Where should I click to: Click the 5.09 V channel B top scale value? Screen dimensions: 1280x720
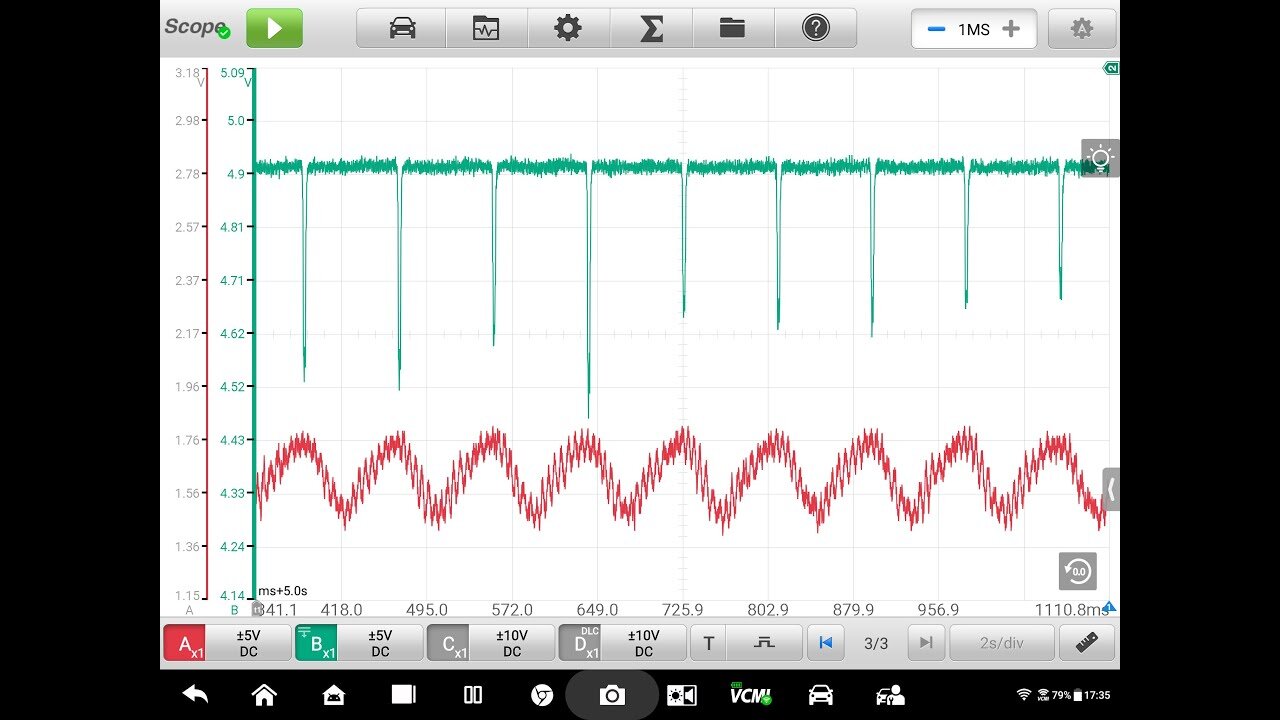coord(232,73)
